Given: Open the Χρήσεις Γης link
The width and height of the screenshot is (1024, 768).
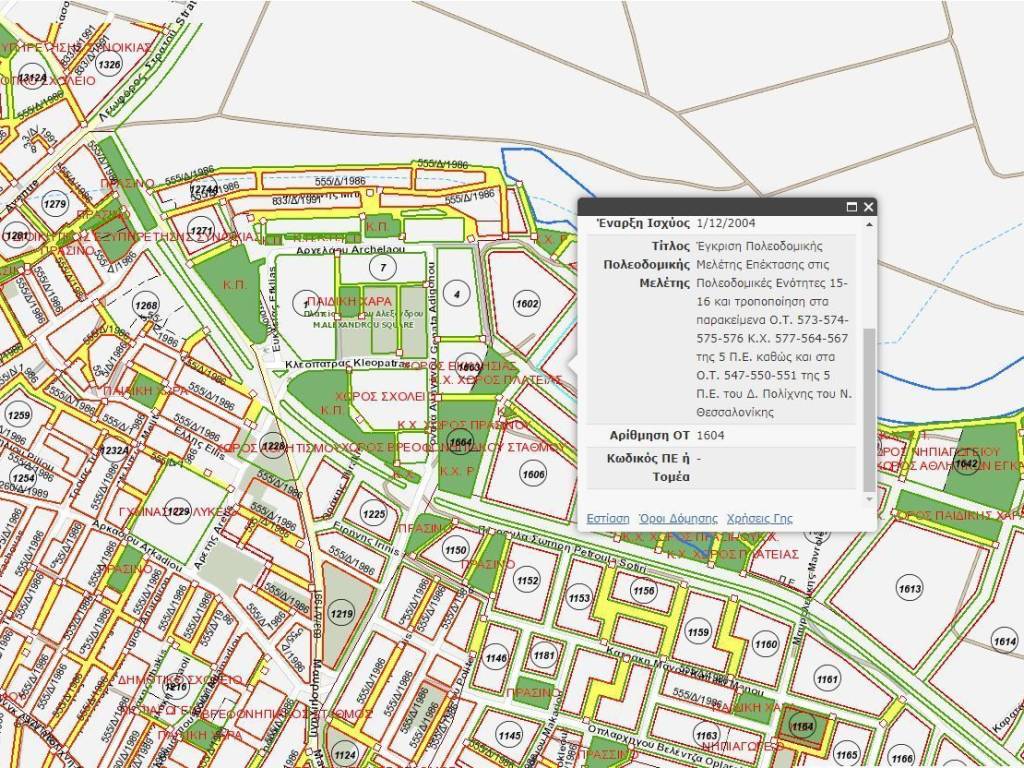Looking at the screenshot, I should (x=759, y=518).
